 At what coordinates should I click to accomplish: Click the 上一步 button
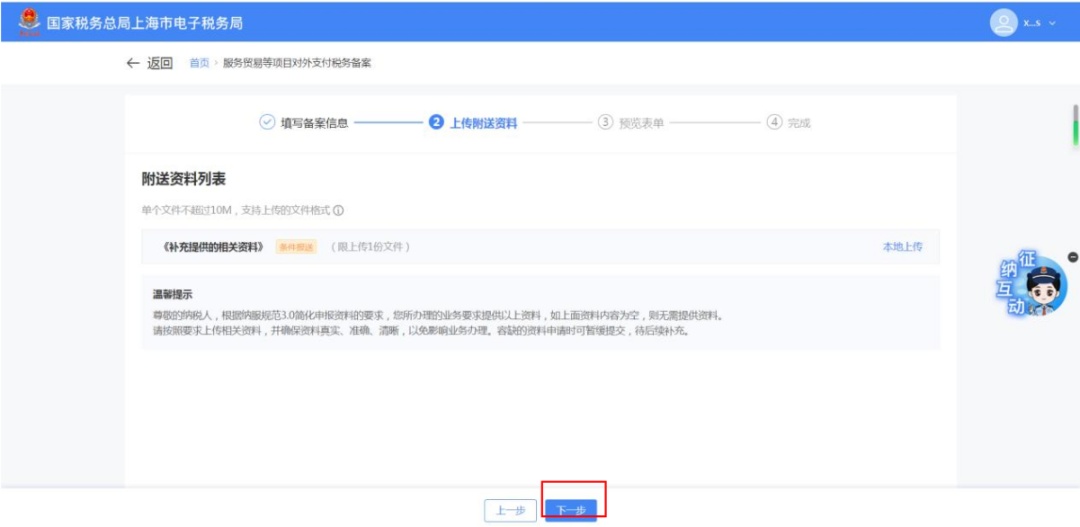510,510
